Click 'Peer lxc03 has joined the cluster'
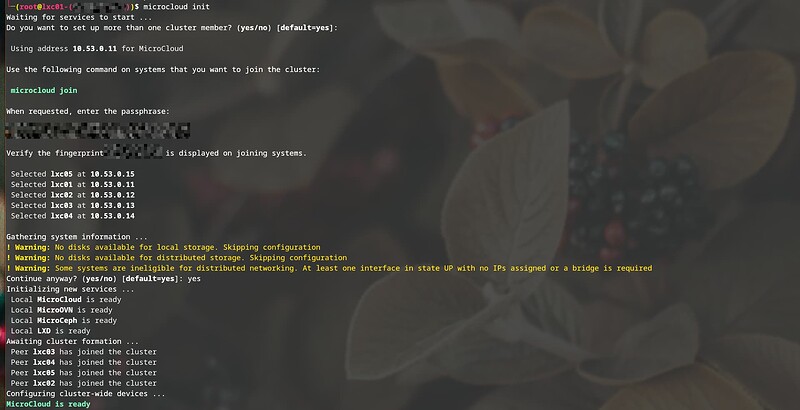Image resolution: width=800 pixels, height=410 pixels. [x=84, y=352]
